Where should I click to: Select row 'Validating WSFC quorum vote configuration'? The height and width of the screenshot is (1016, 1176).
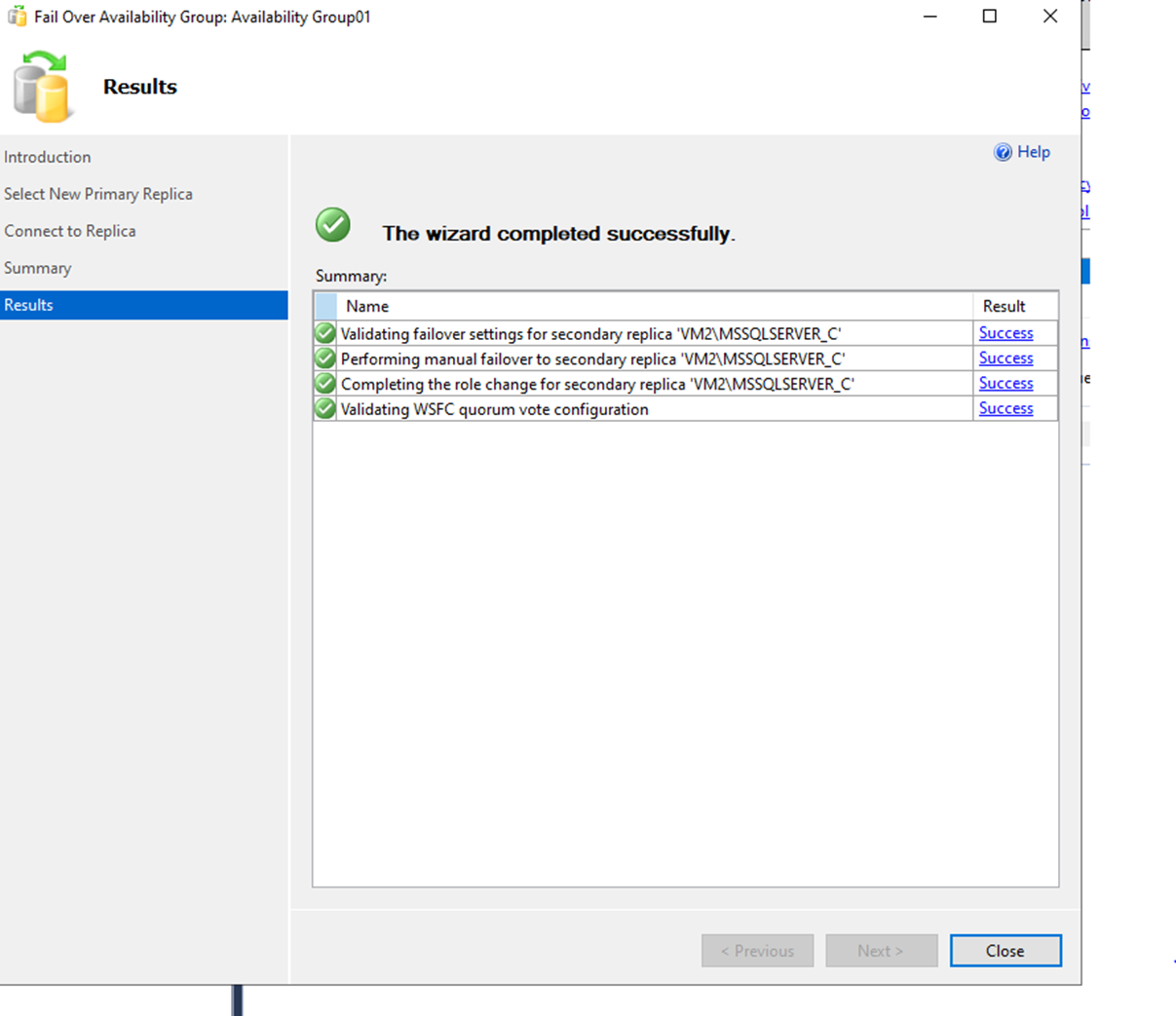686,409
